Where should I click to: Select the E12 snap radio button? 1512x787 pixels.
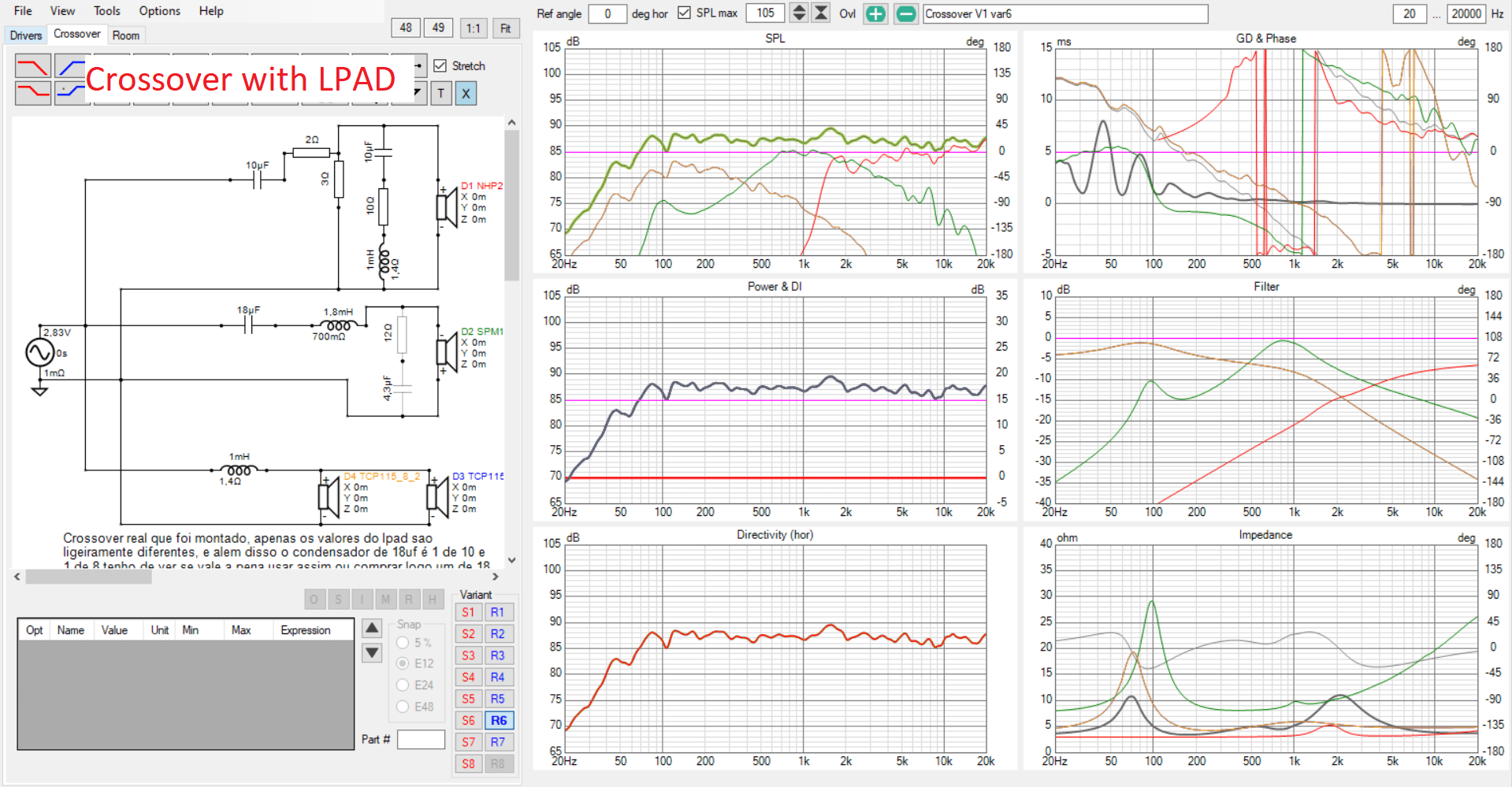click(x=403, y=663)
